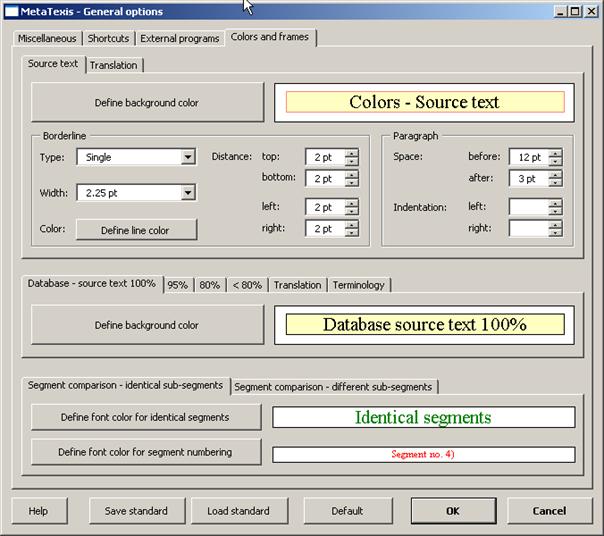The height and width of the screenshot is (536, 604).
Task: Click the Save standard button
Action: [x=136, y=511]
